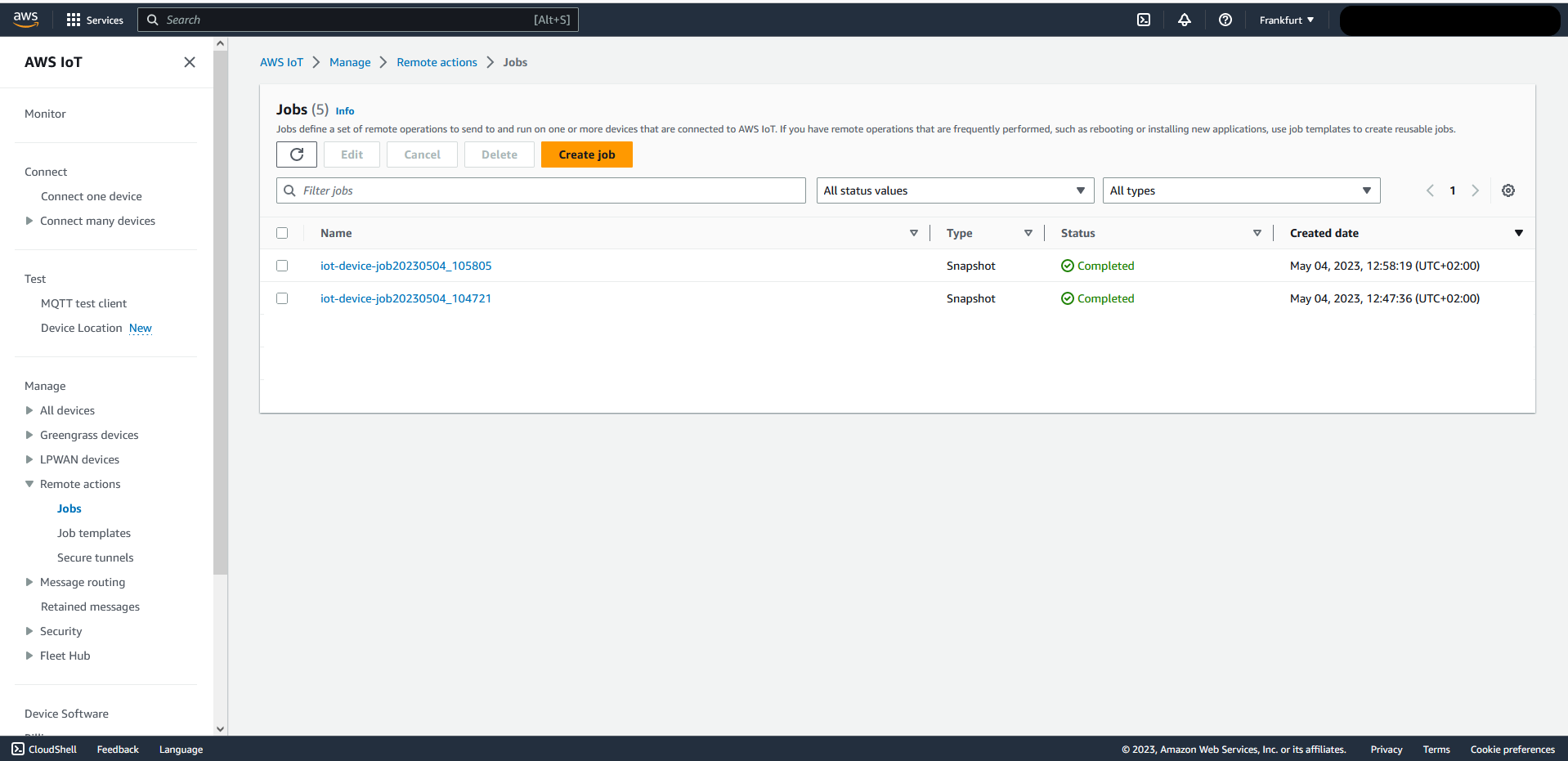Click the CloudShell icon in footer
This screenshot has width=1568, height=761.
(x=18, y=749)
